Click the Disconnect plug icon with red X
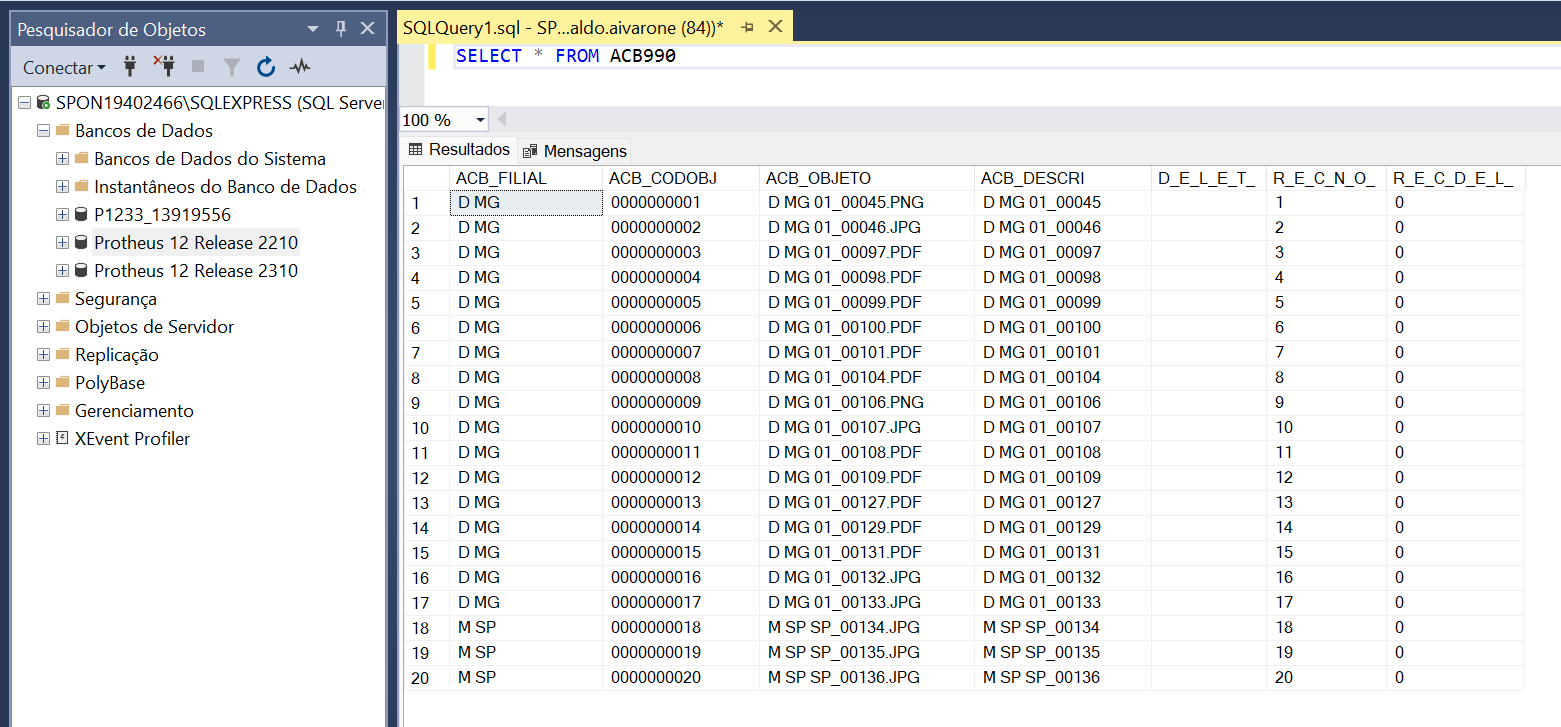 pyautogui.click(x=163, y=67)
